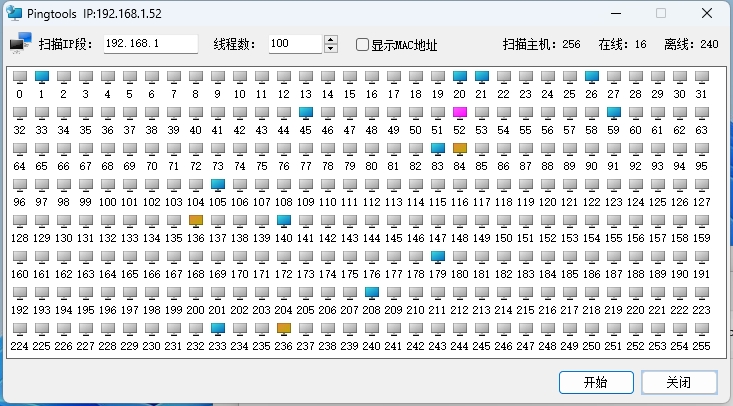Viewport: 733px width, 406px height.
Task: Close the Pingtools window with X
Action: coord(707,13)
